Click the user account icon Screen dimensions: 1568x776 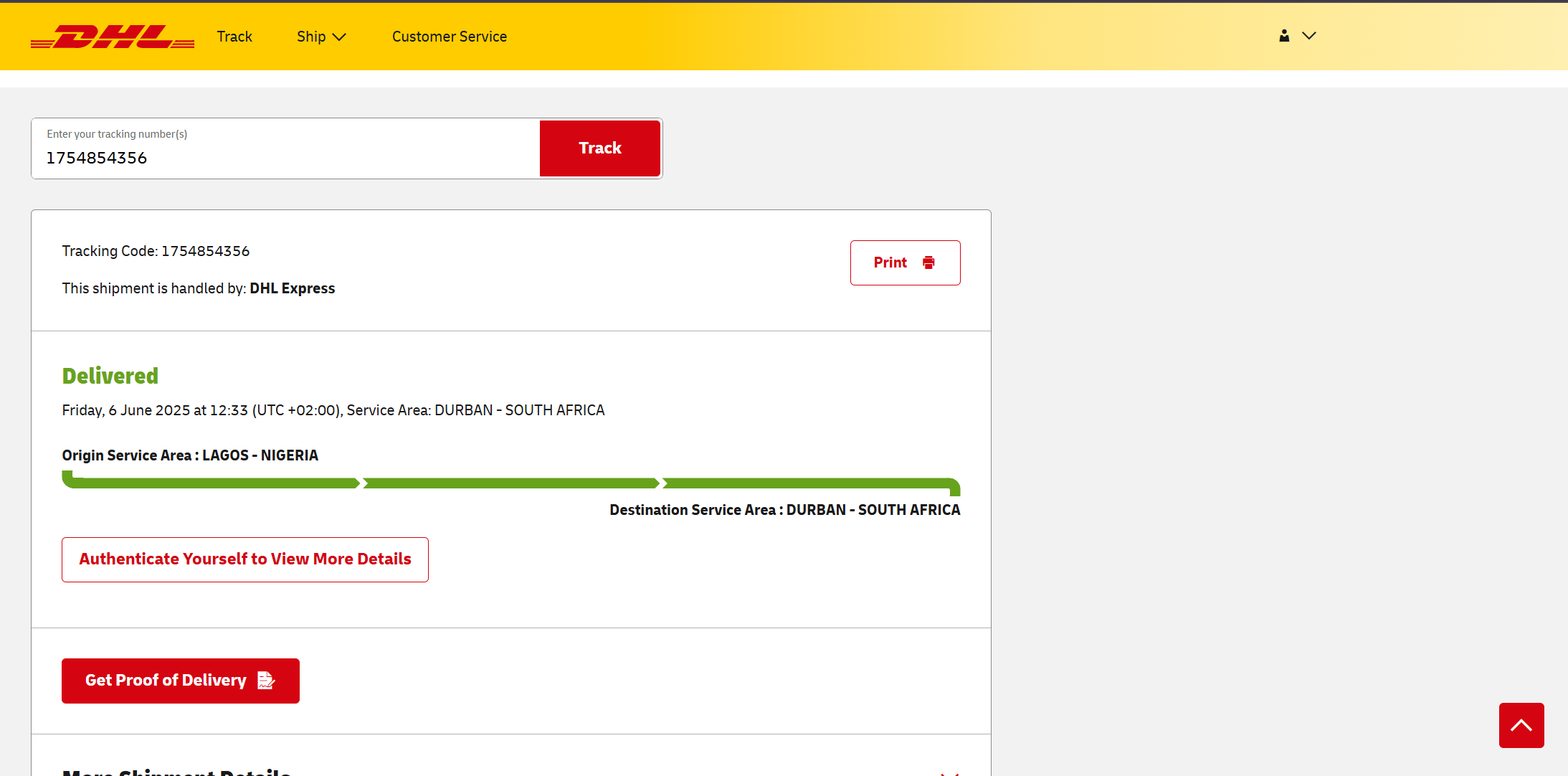[x=1284, y=36]
